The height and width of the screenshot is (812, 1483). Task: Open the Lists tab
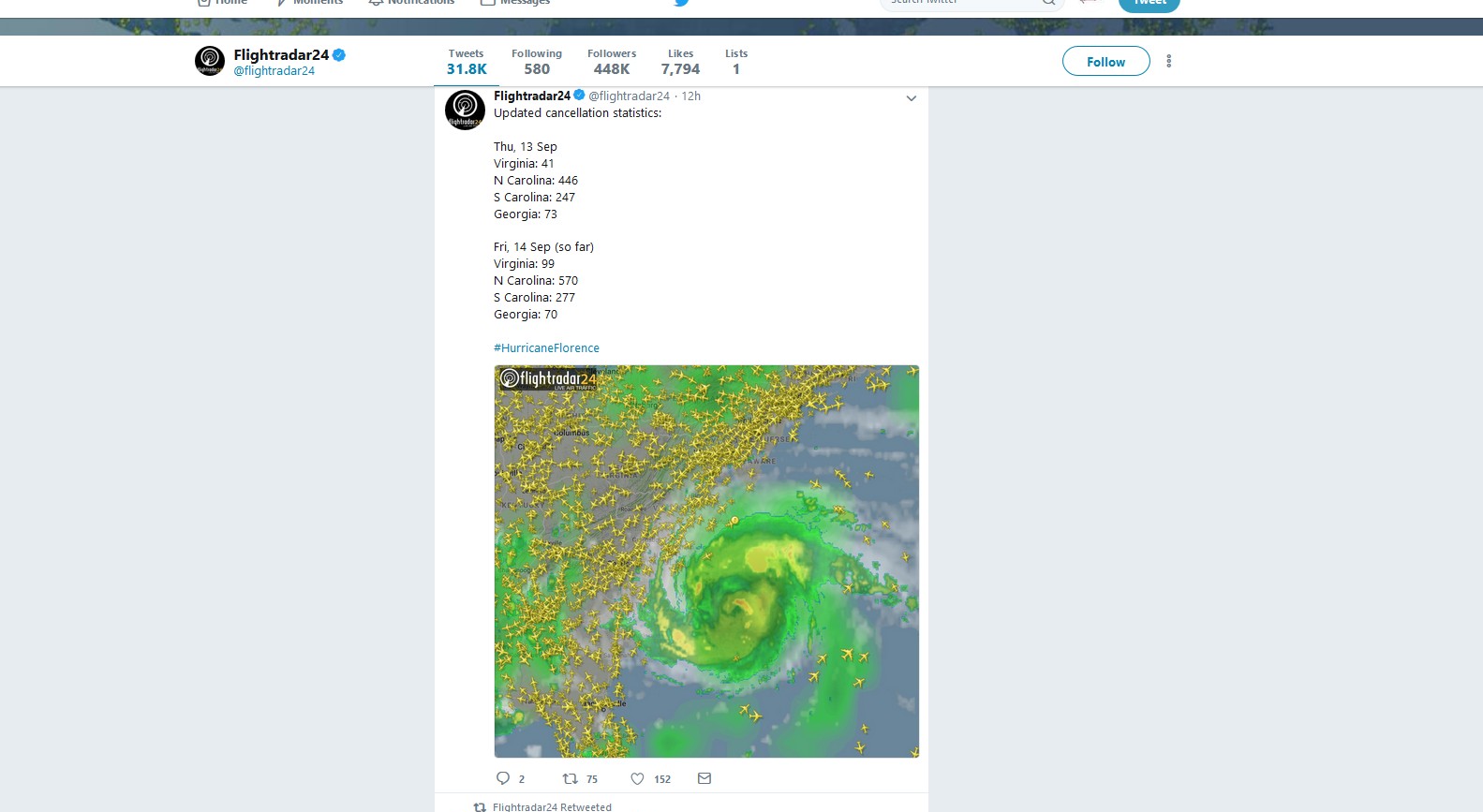(x=736, y=62)
